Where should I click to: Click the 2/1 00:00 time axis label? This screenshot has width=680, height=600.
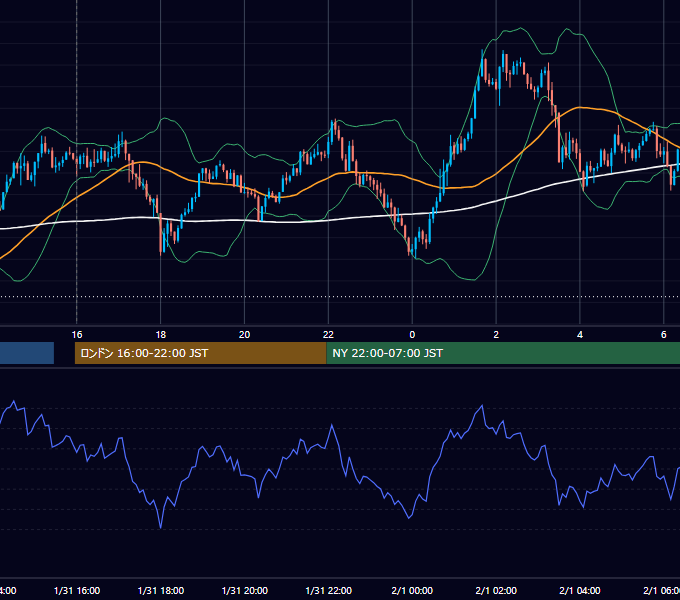coord(412,591)
